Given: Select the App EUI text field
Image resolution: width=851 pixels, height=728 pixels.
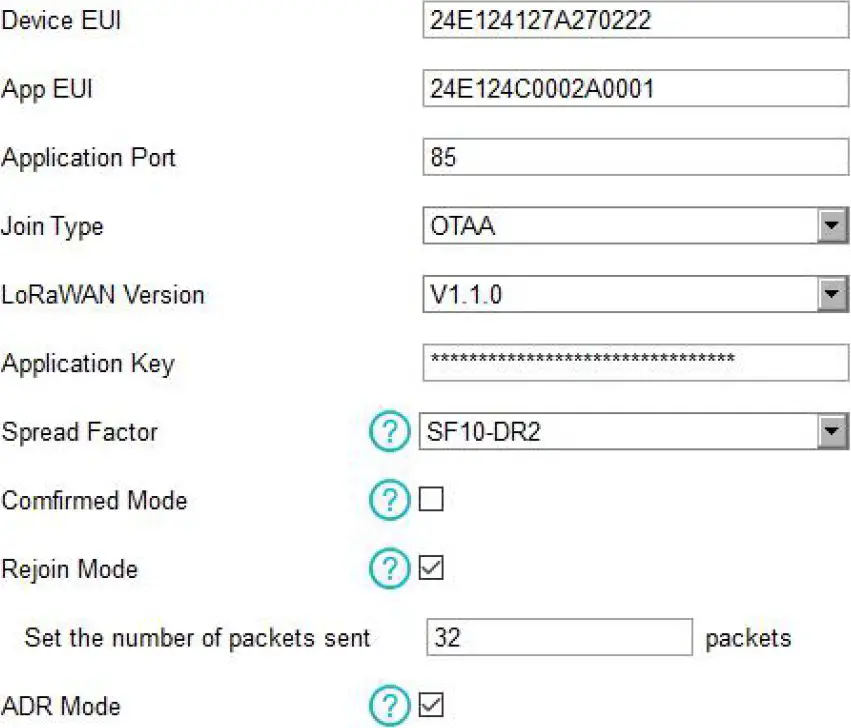Looking at the screenshot, I should point(630,88).
